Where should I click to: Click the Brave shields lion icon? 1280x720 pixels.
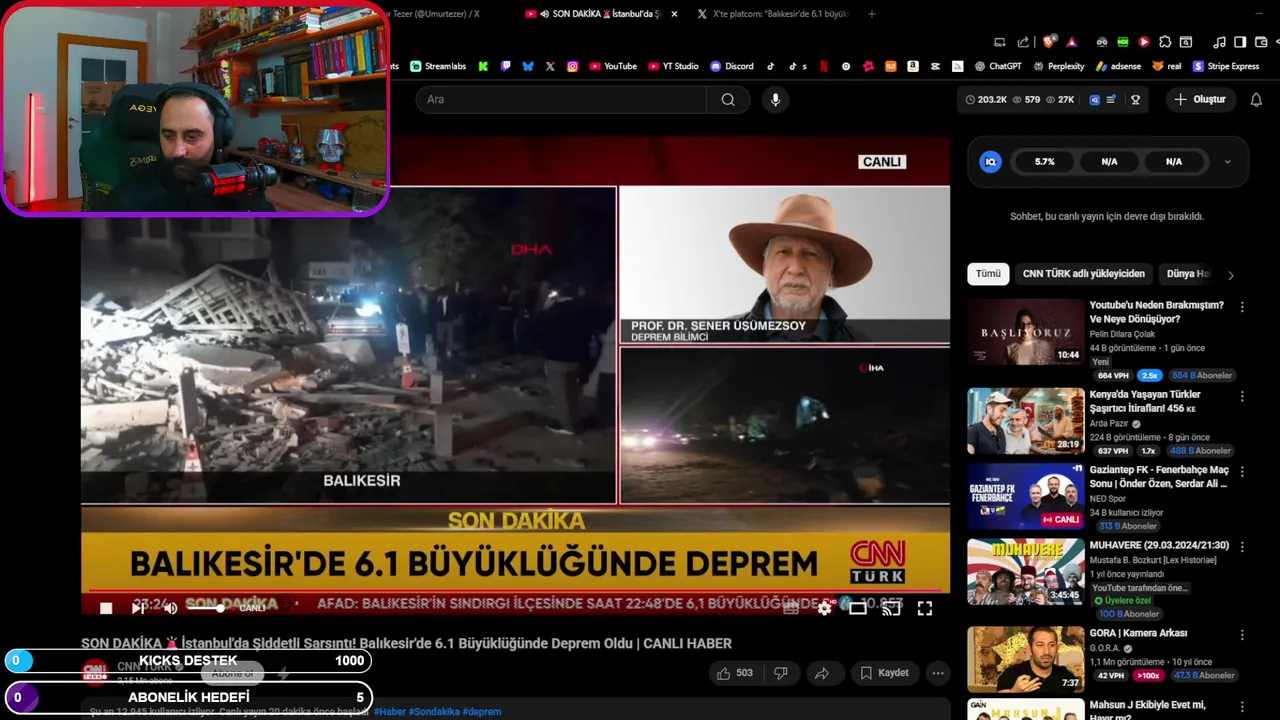(1048, 42)
